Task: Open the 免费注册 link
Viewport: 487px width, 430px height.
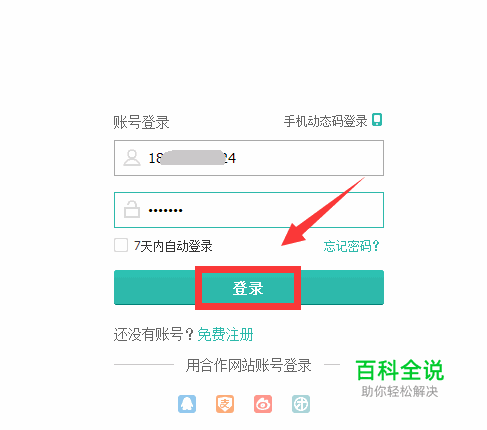Action: pyautogui.click(x=225, y=334)
